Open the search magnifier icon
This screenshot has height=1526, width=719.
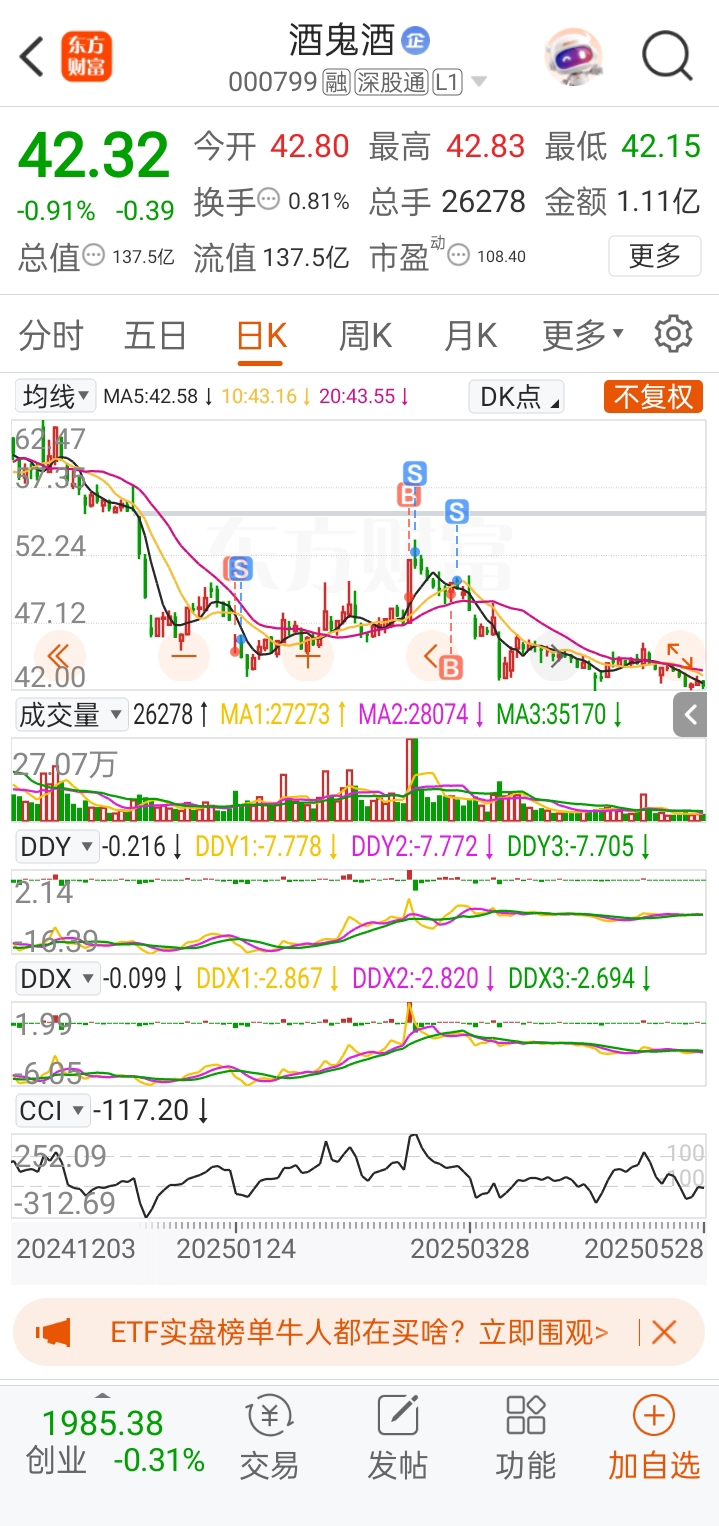(x=666, y=56)
